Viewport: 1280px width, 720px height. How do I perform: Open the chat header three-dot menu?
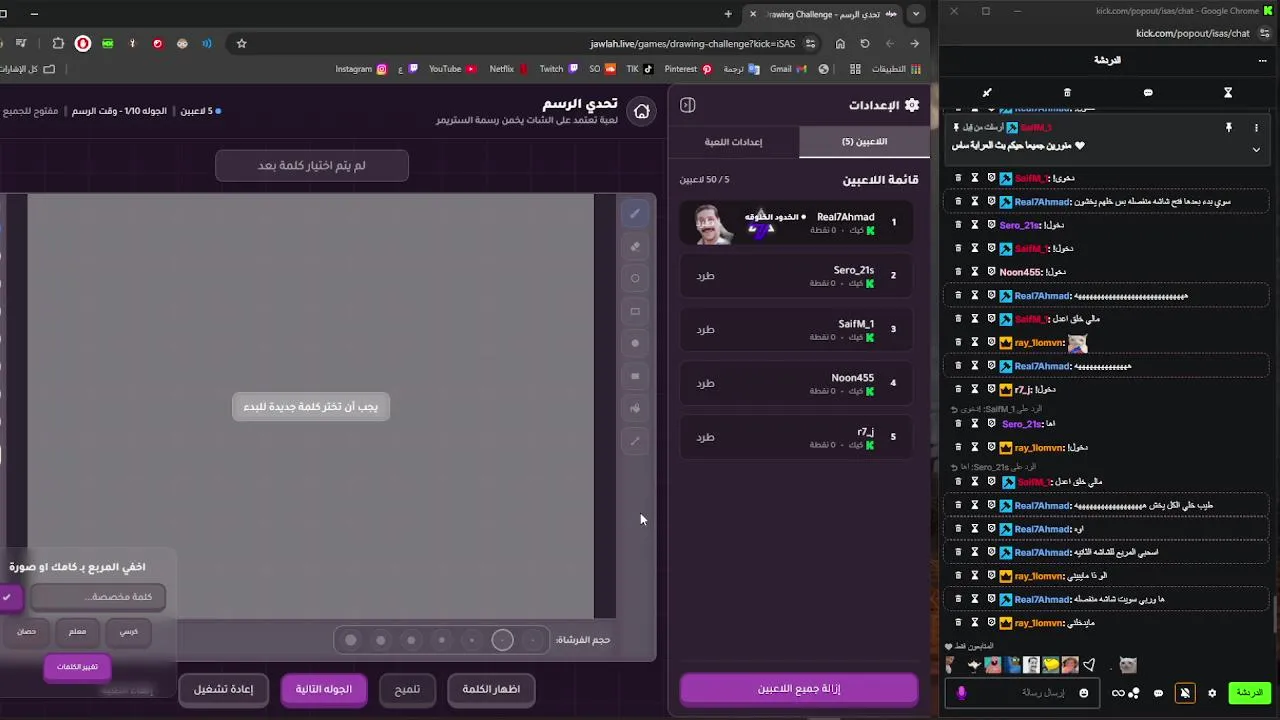coord(1262,60)
